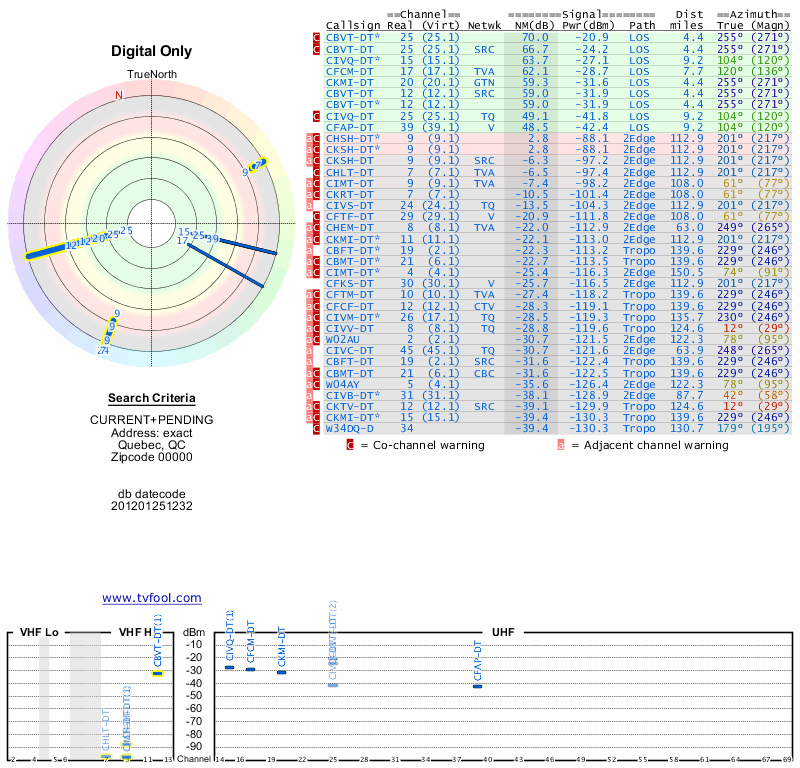
Task: Open the www.tvfool.com link
Action: pyautogui.click(x=152, y=598)
